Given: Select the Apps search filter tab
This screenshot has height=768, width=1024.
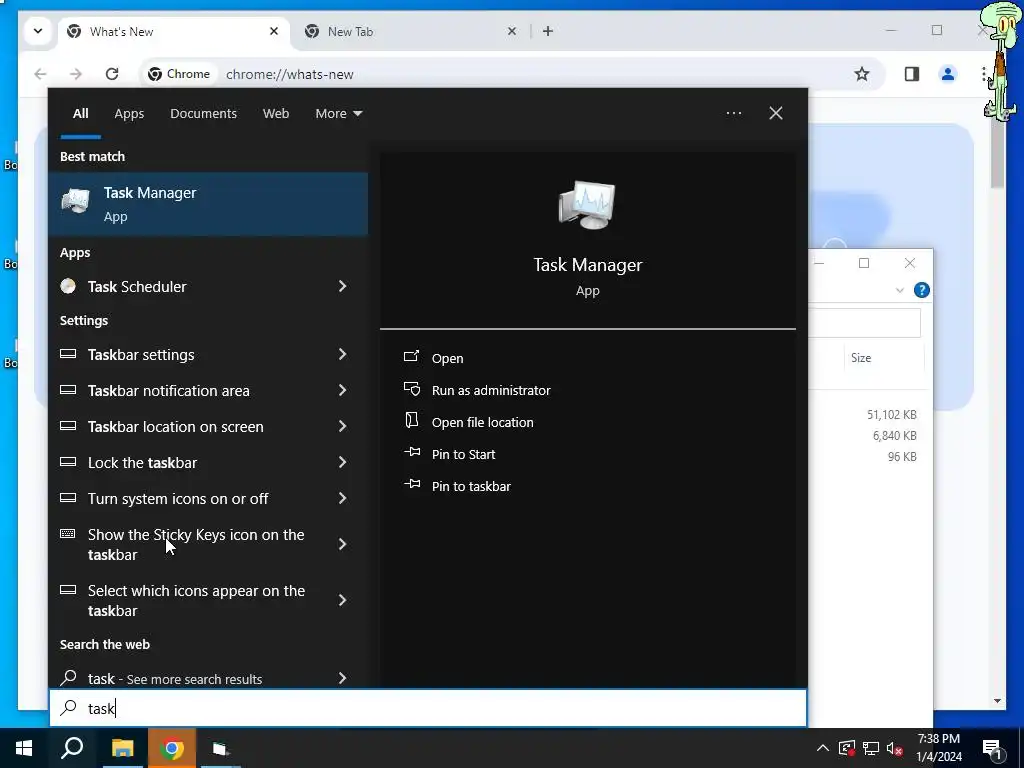Looking at the screenshot, I should click(129, 113).
